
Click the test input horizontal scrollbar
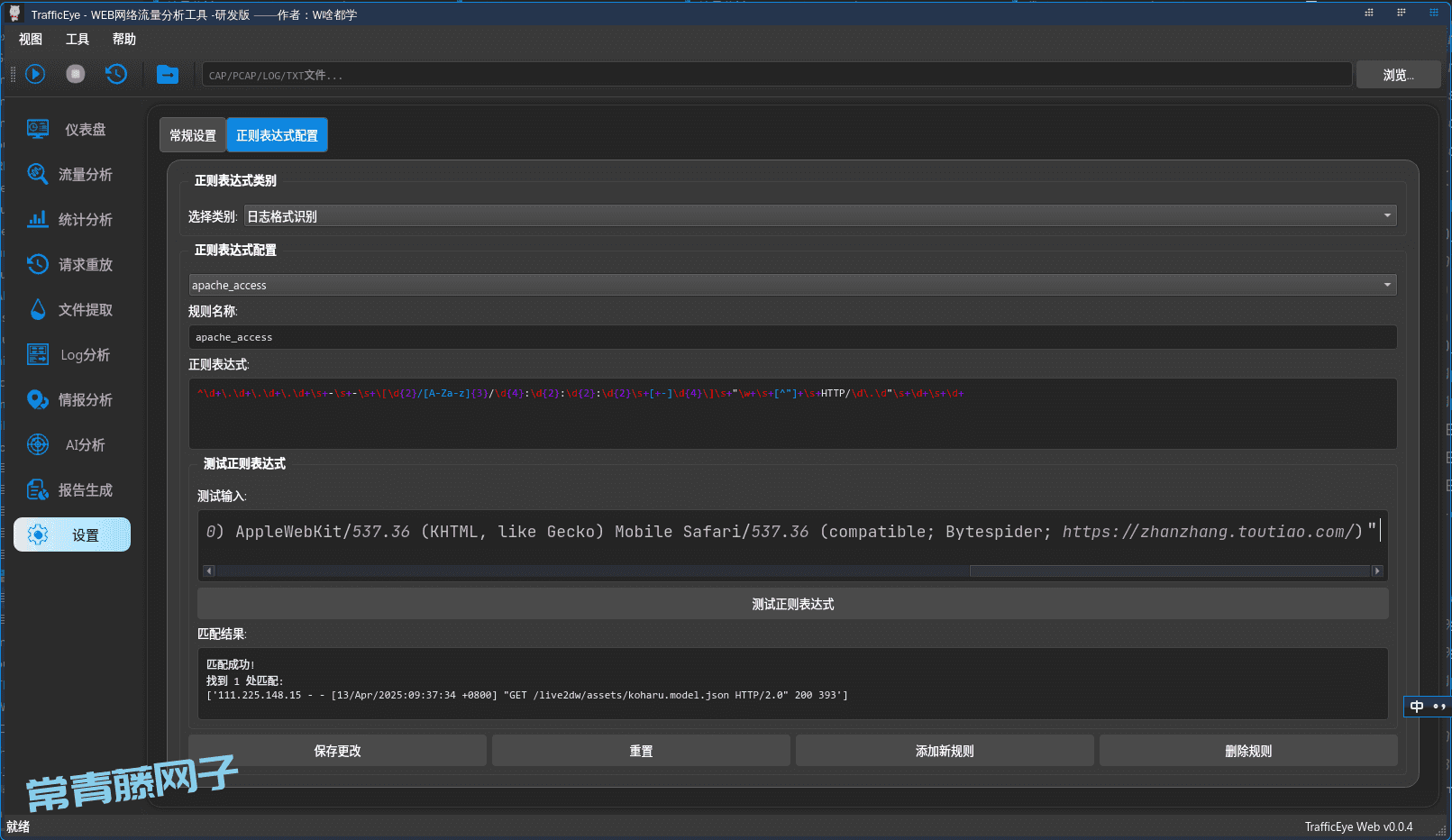tap(595, 571)
